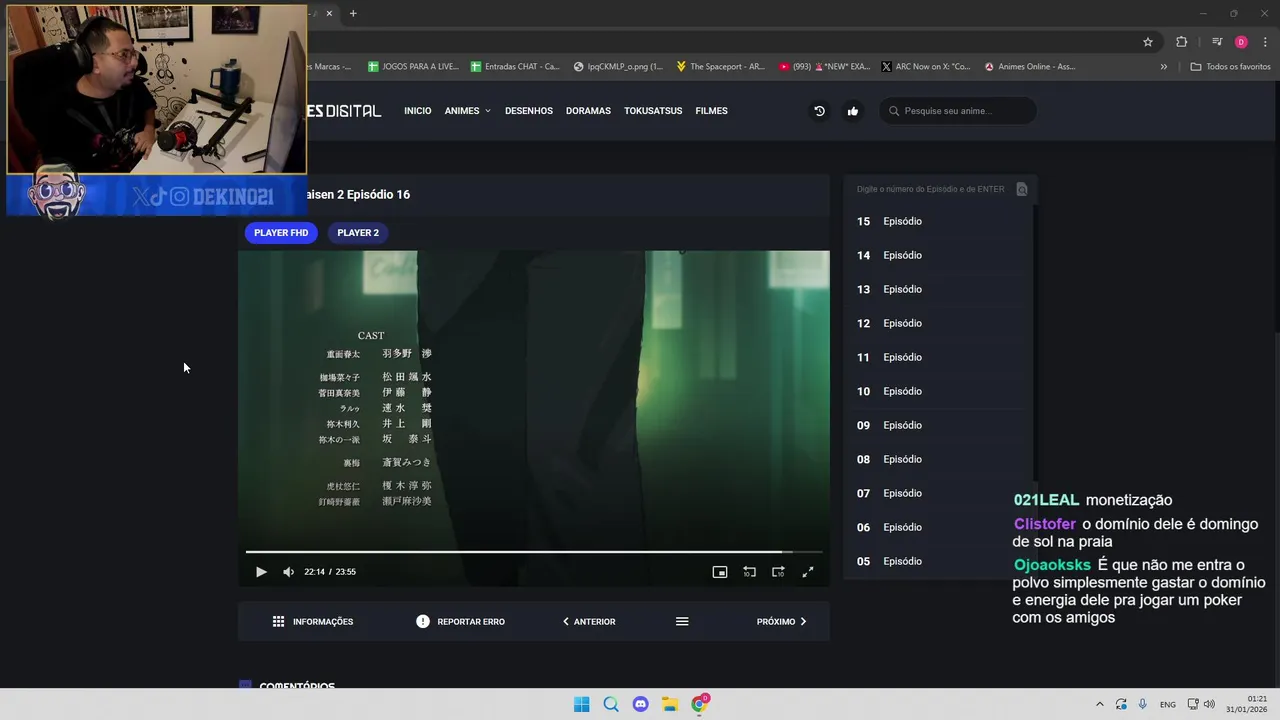Viewport: 1280px width, 720px height.
Task: Open the DORAMAS menu
Action: click(588, 111)
